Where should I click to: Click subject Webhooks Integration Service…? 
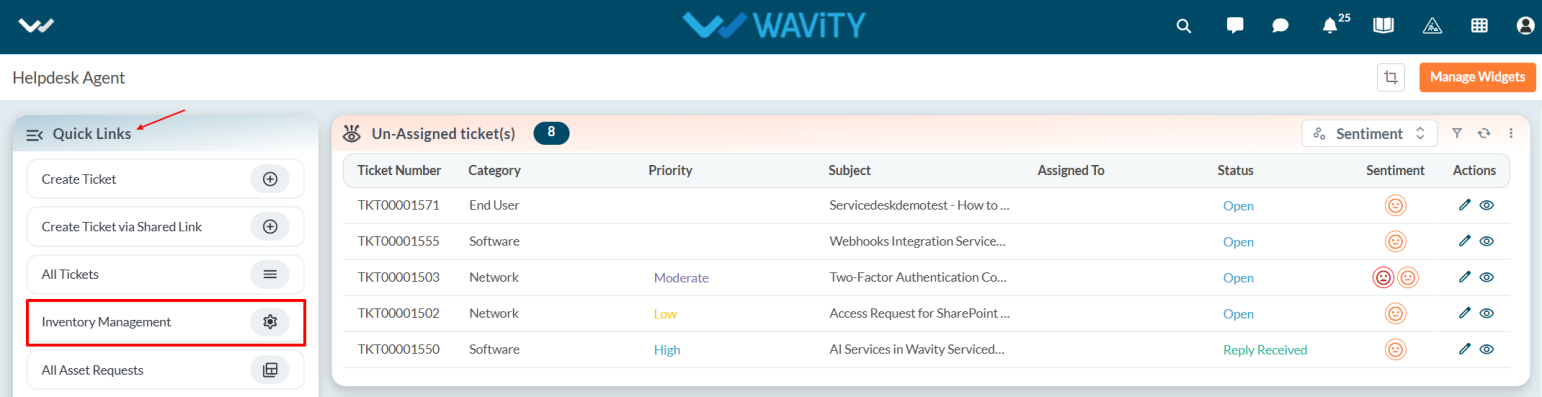click(x=917, y=242)
